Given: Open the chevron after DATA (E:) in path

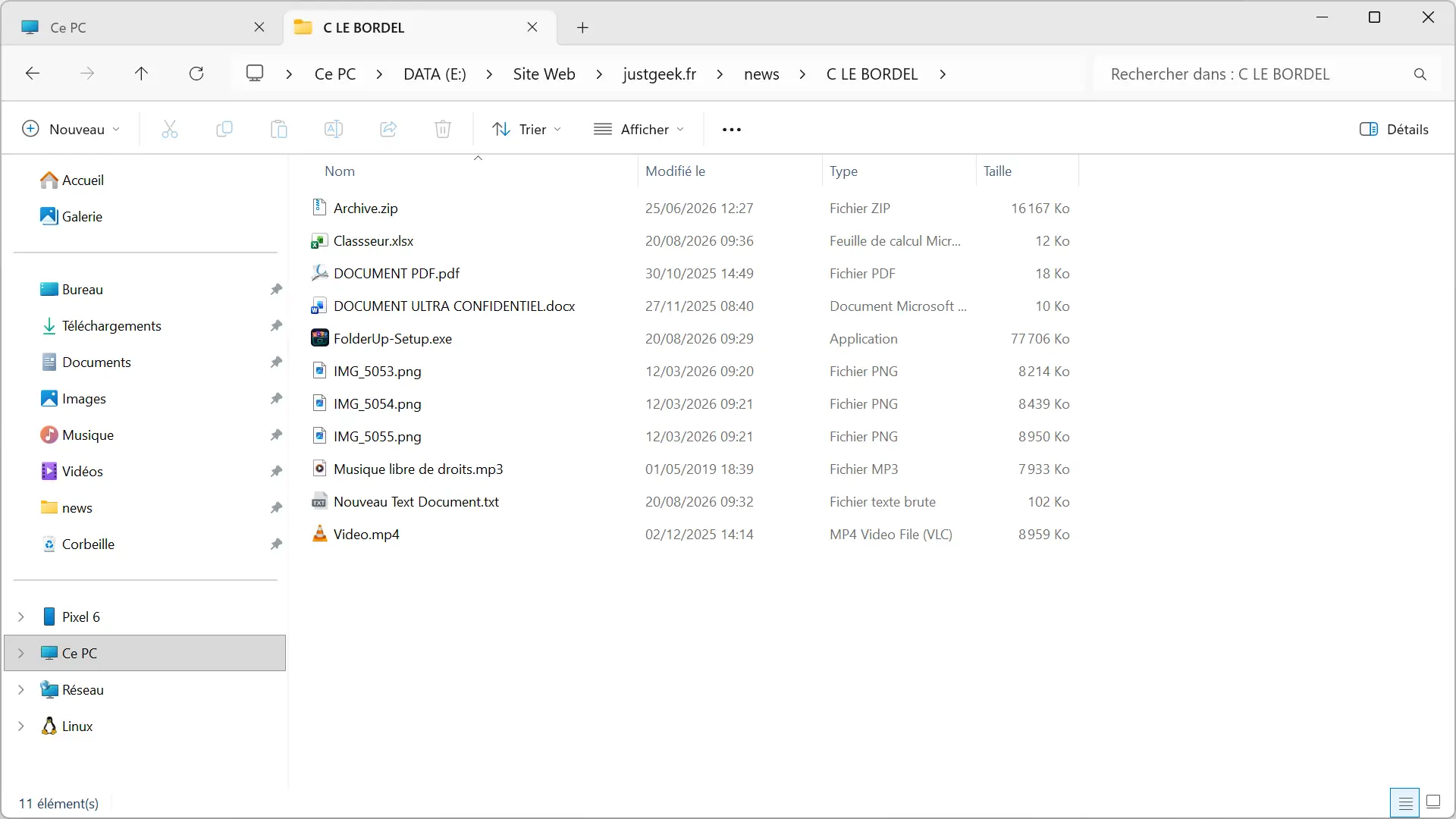Looking at the screenshot, I should 489,74.
